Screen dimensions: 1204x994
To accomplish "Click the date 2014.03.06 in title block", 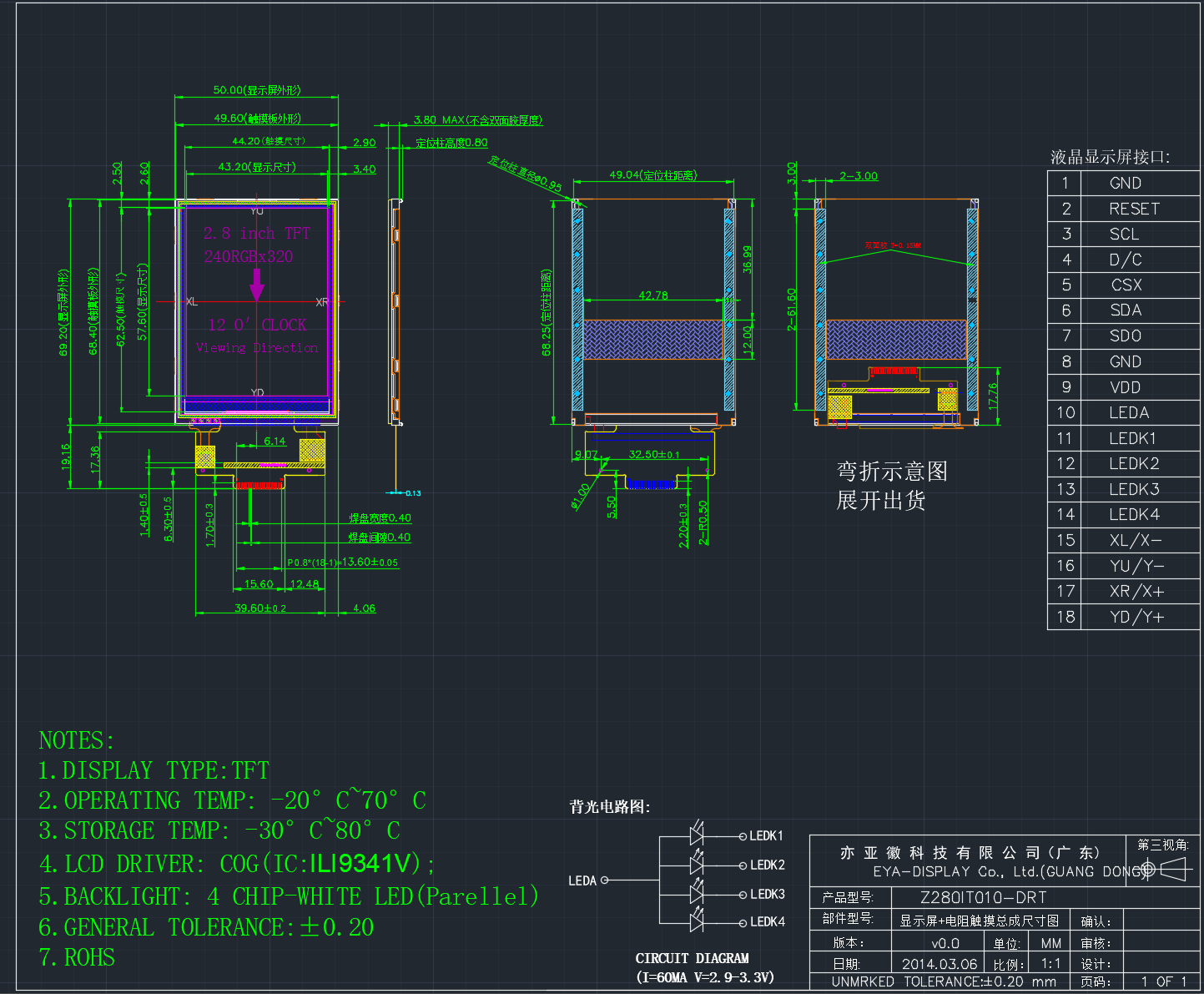I will click(x=940, y=964).
